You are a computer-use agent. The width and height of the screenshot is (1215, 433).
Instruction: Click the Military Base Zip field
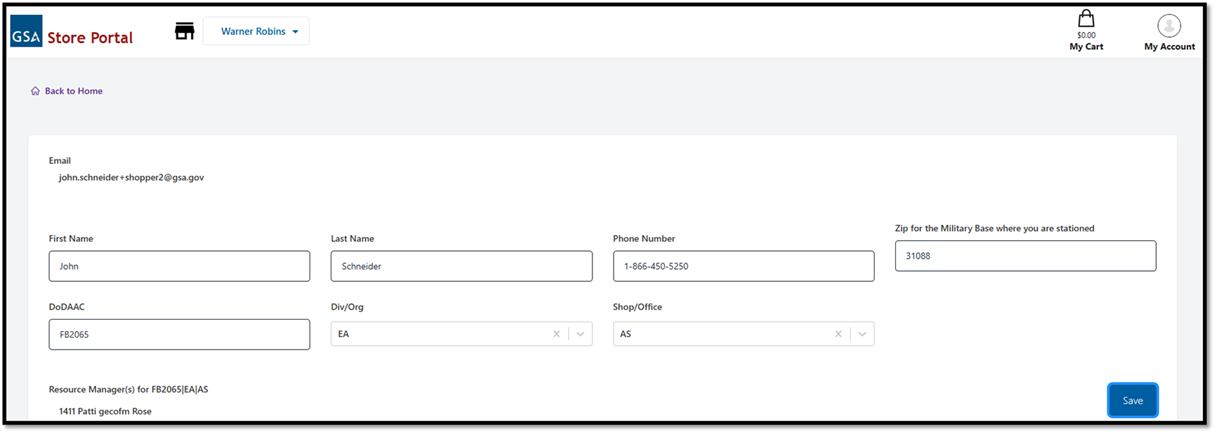point(1025,256)
